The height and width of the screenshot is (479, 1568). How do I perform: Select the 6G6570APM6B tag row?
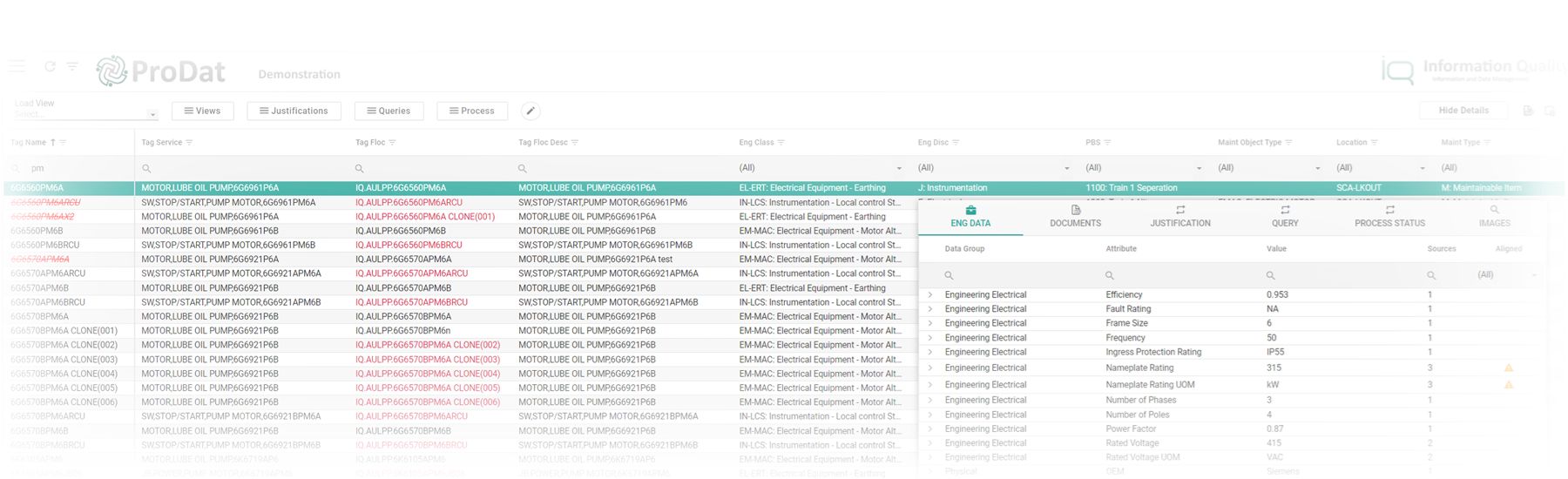click(40, 288)
